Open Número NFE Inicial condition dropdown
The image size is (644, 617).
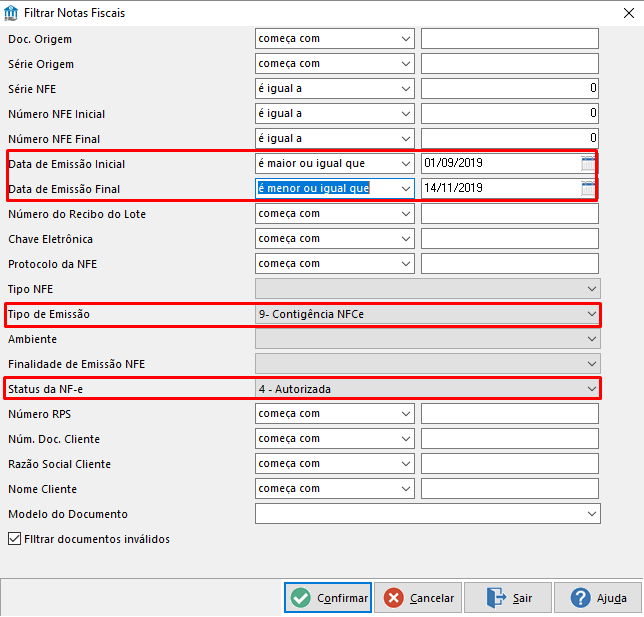tap(335, 114)
